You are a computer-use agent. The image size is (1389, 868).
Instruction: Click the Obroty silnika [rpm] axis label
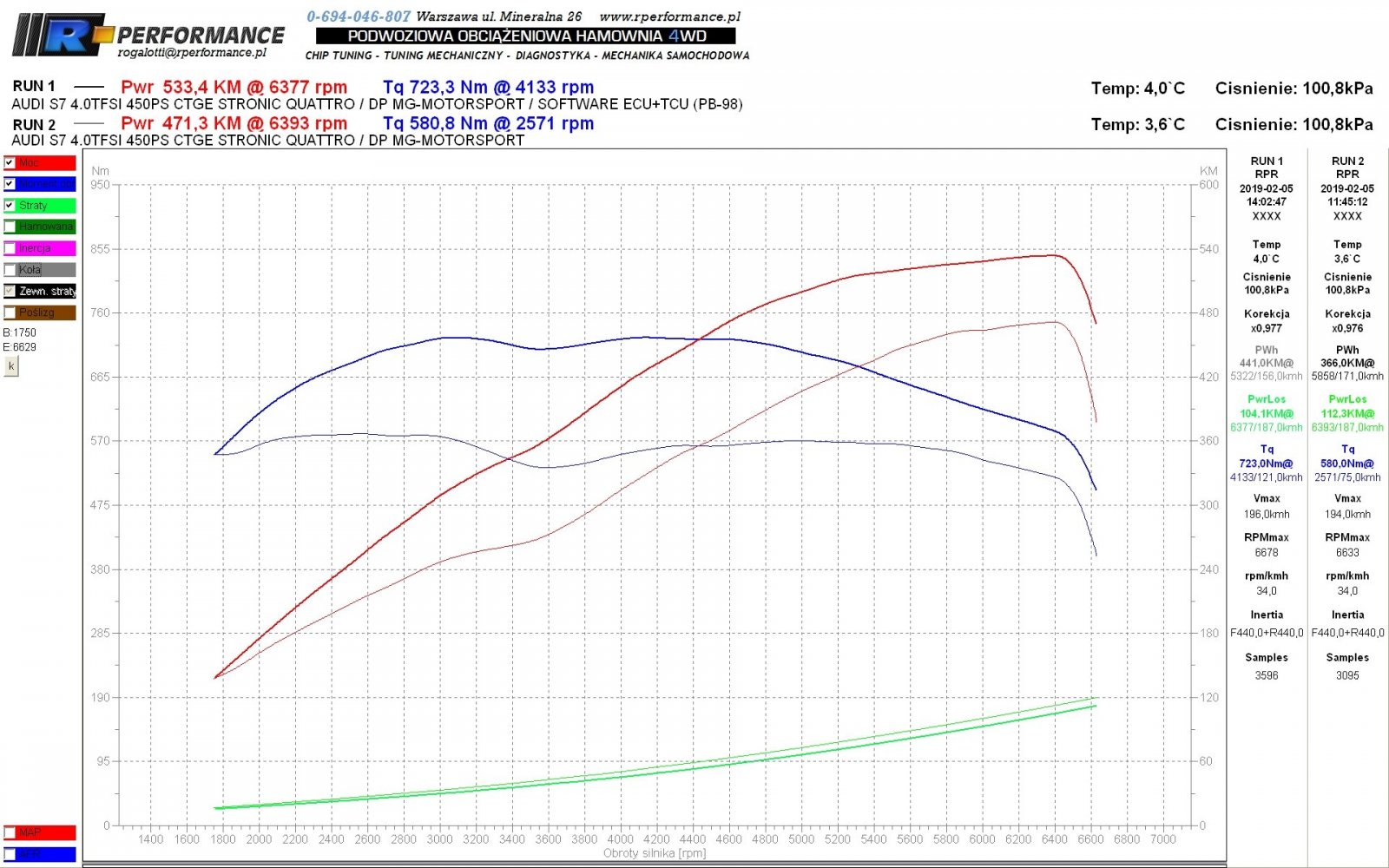(x=655, y=853)
